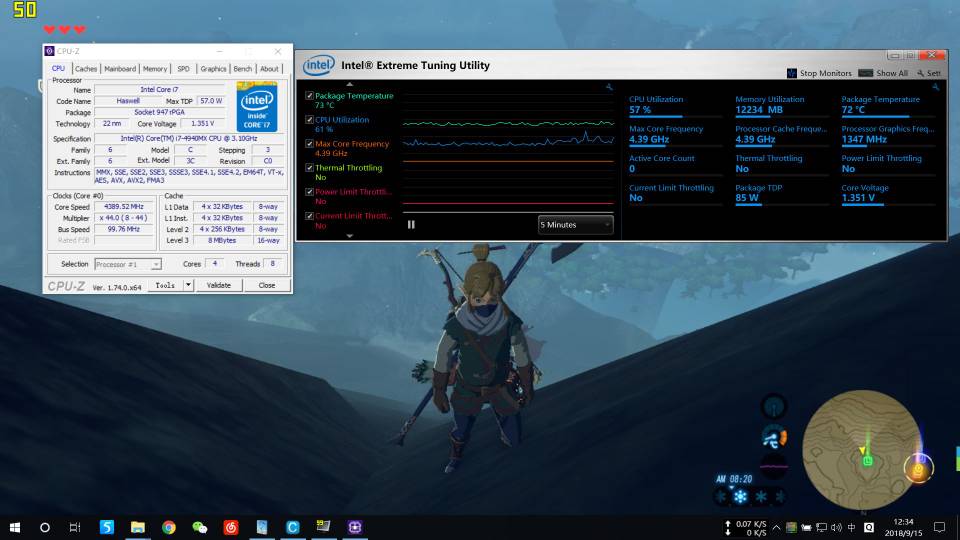Click Show All in XTU toolbar
The width and height of the screenshot is (960, 540).
click(883, 73)
